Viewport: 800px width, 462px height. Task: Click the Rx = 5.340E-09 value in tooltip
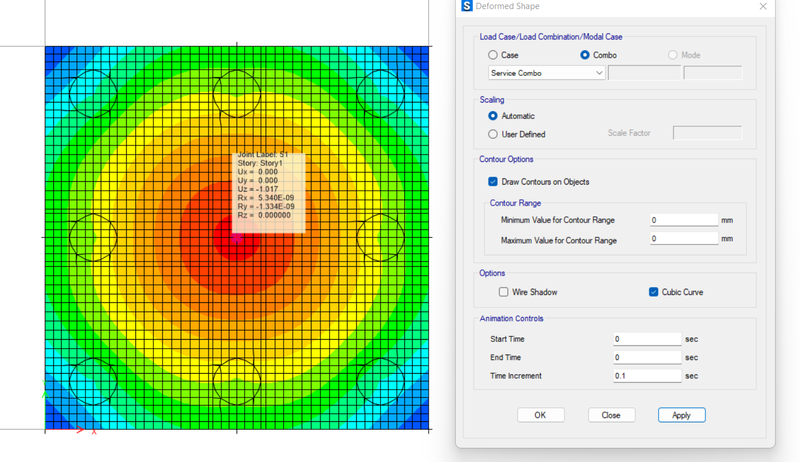[266, 198]
